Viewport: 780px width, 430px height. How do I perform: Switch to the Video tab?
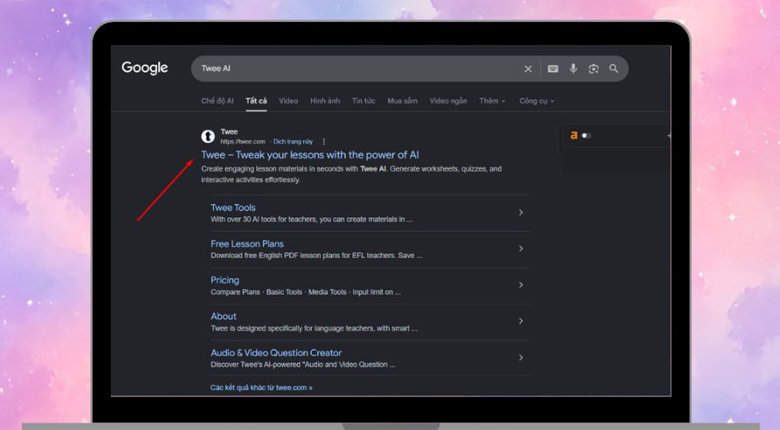(x=289, y=101)
